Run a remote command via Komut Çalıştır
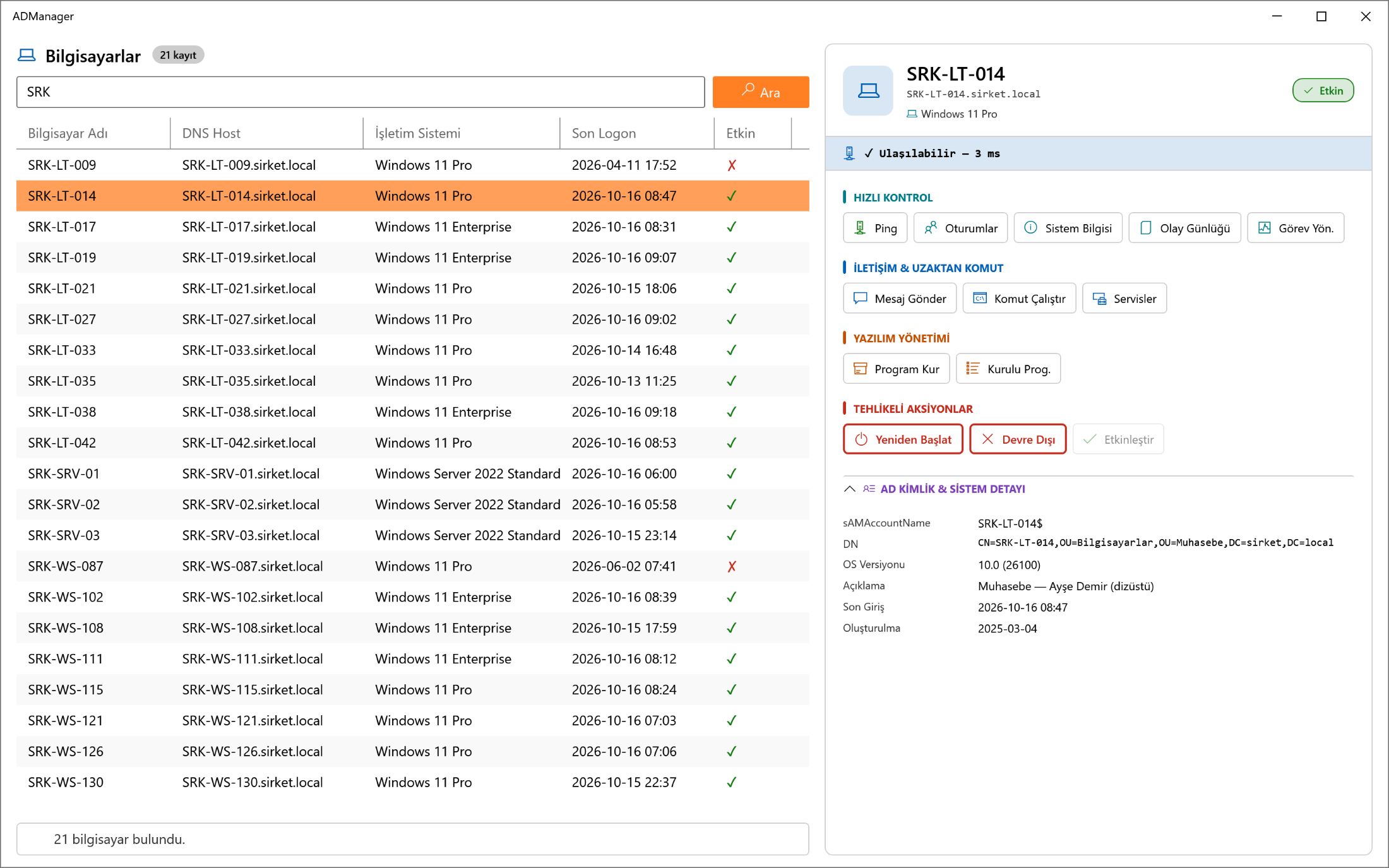The height and width of the screenshot is (868, 1389). tap(1019, 298)
